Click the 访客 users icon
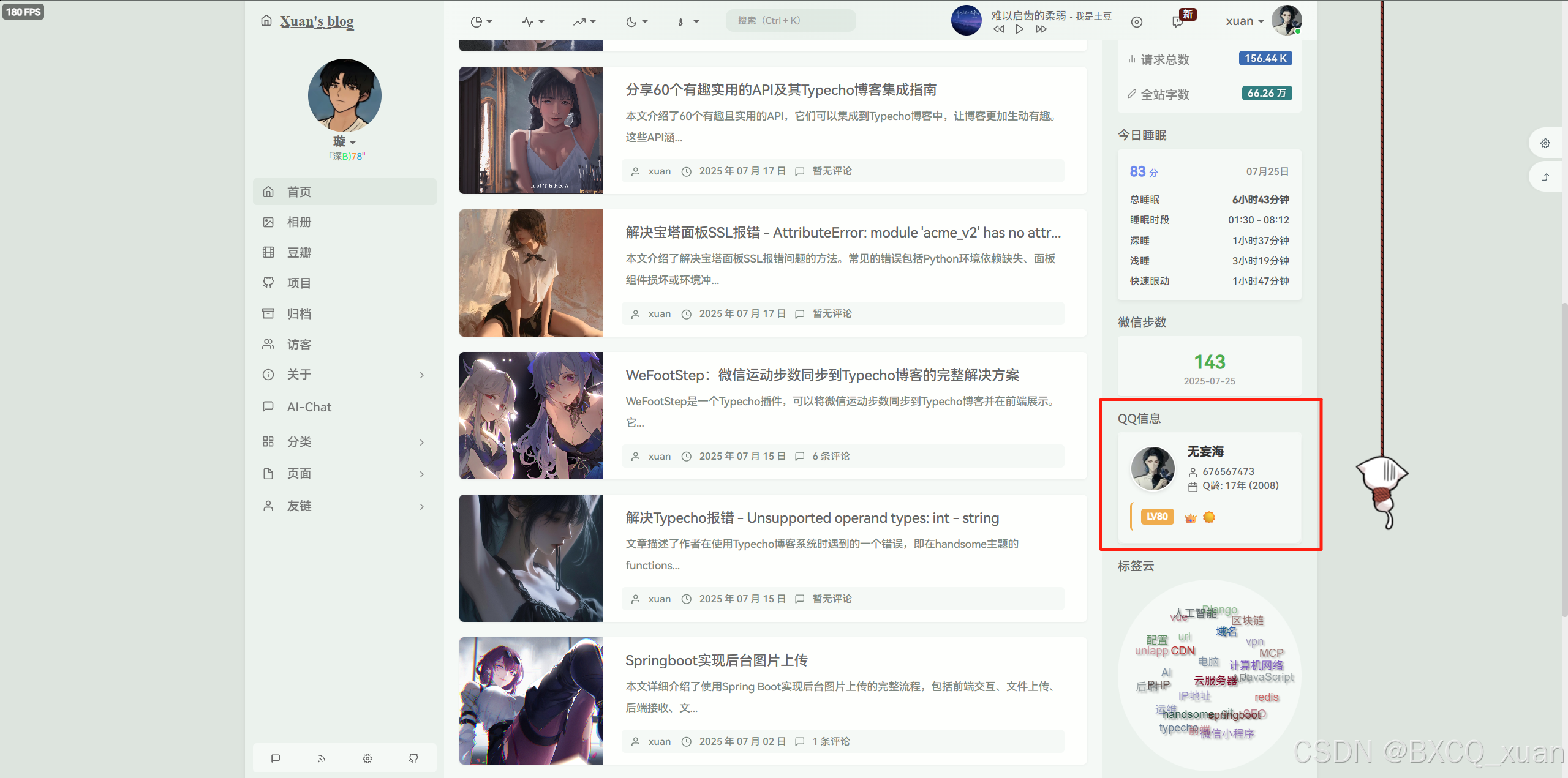This screenshot has height=778, width=1568. (268, 344)
